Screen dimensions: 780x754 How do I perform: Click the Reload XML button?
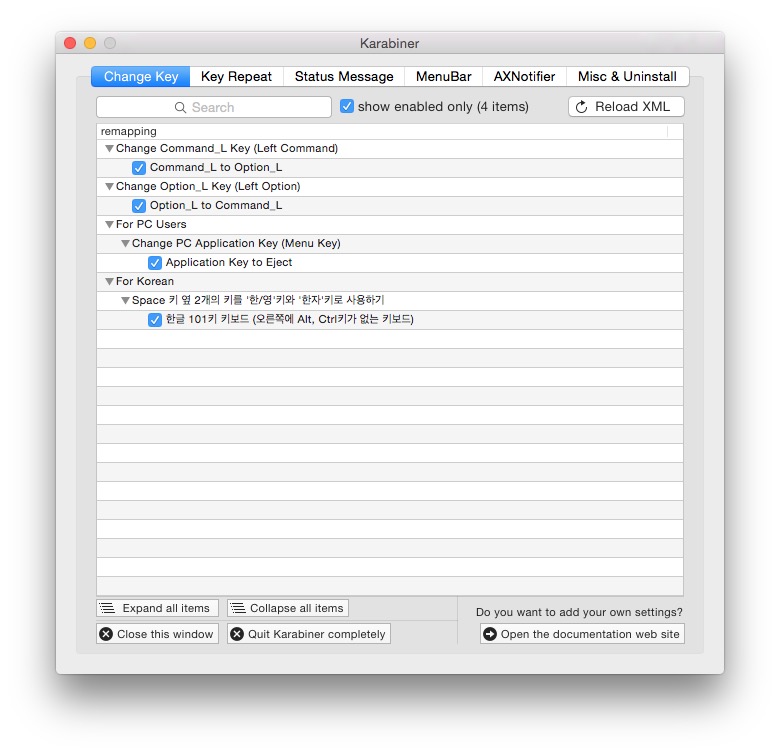coord(626,106)
